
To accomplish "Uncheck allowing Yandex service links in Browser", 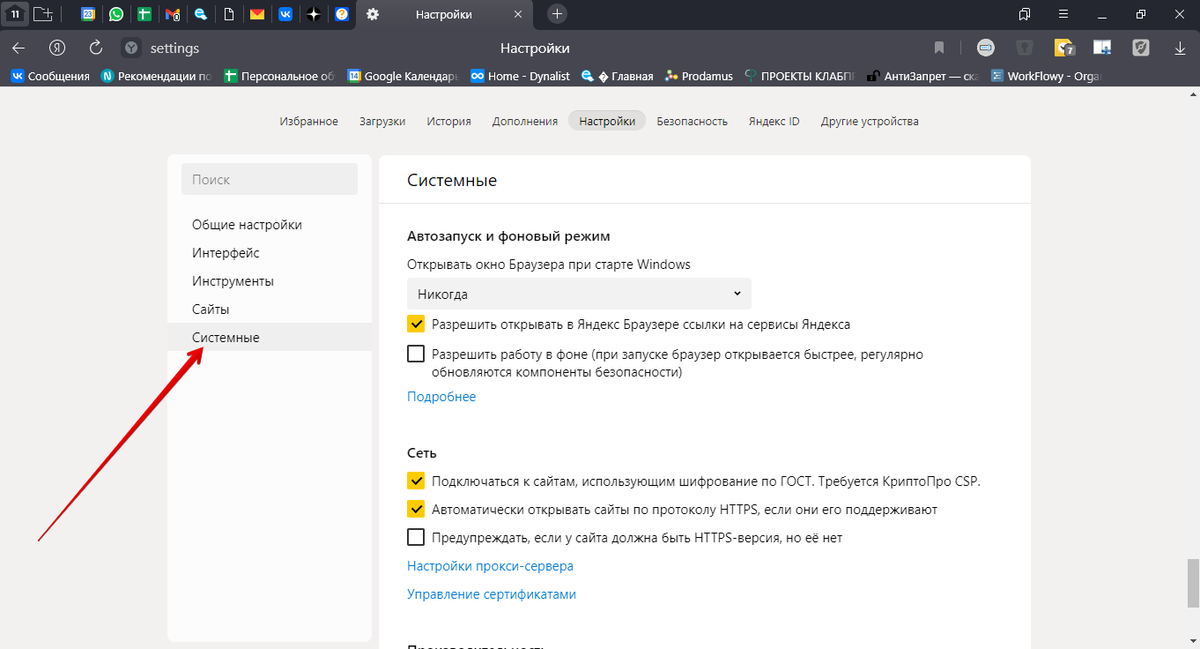I will point(416,324).
